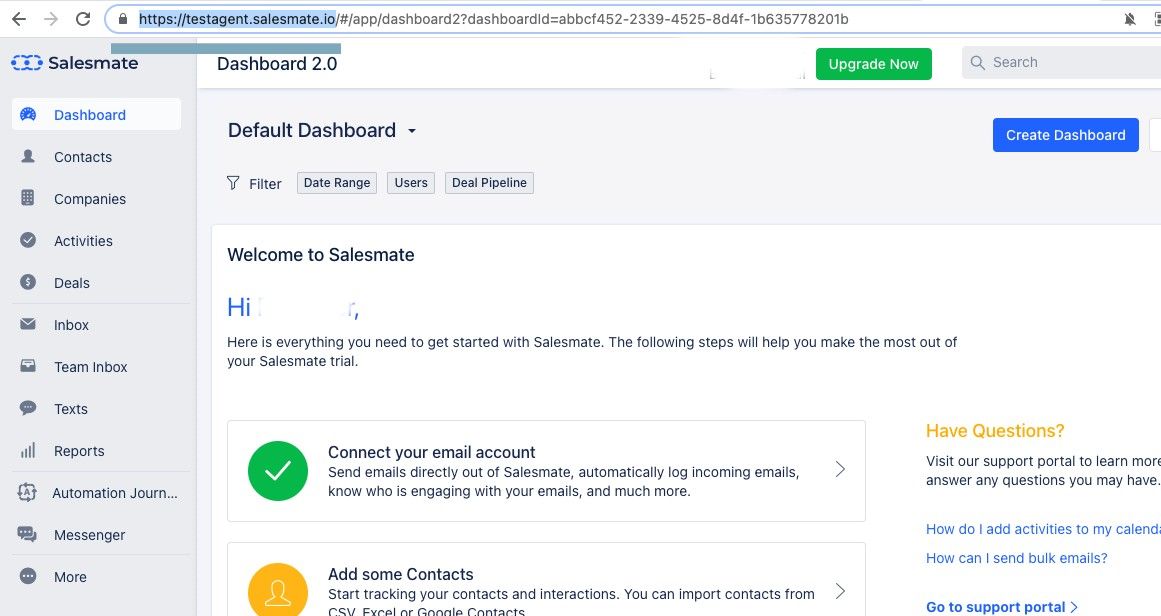Click the Add some Contacts heading
Image resolution: width=1161 pixels, height=616 pixels.
[401, 575]
